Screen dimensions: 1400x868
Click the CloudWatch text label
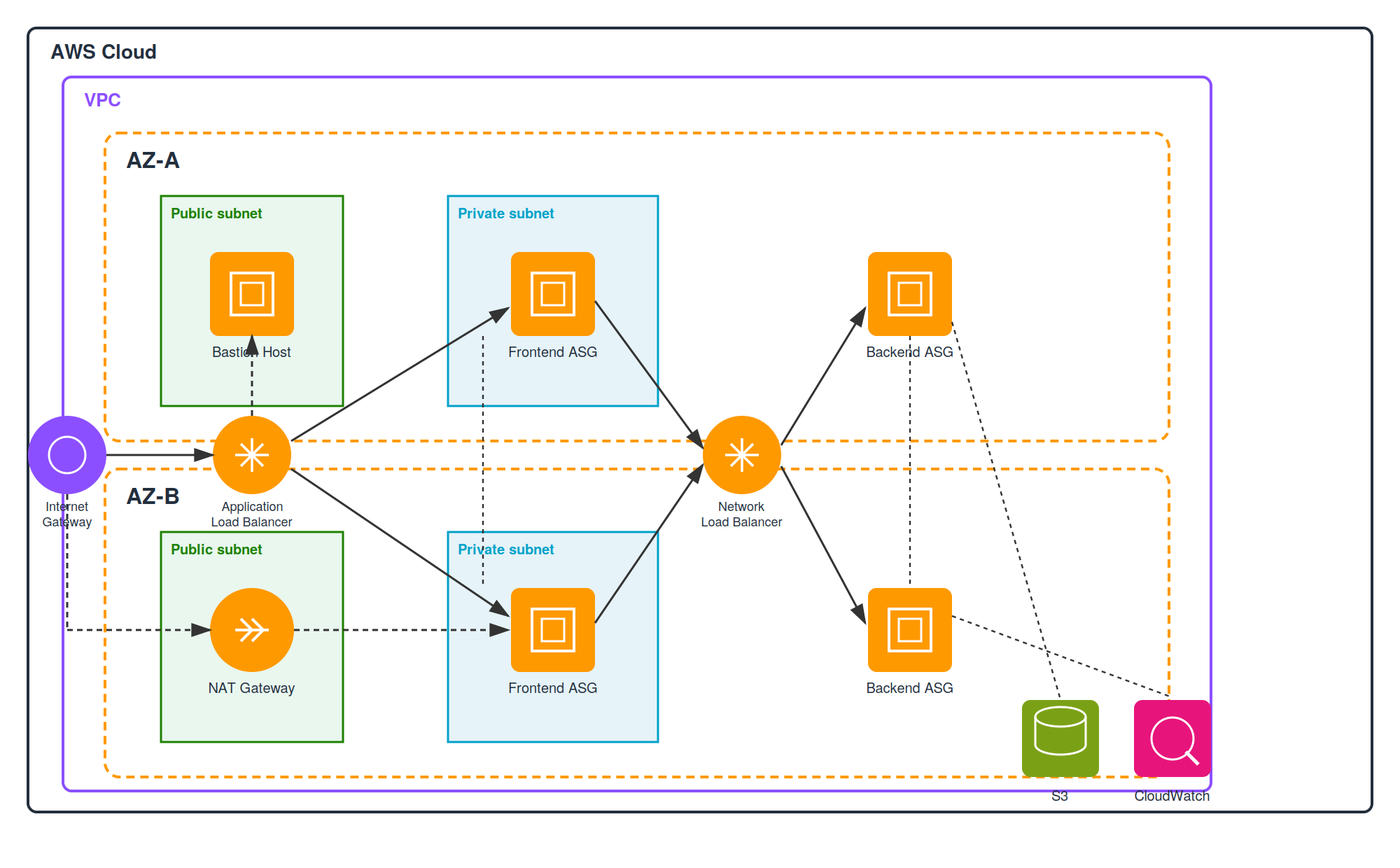[1172, 796]
